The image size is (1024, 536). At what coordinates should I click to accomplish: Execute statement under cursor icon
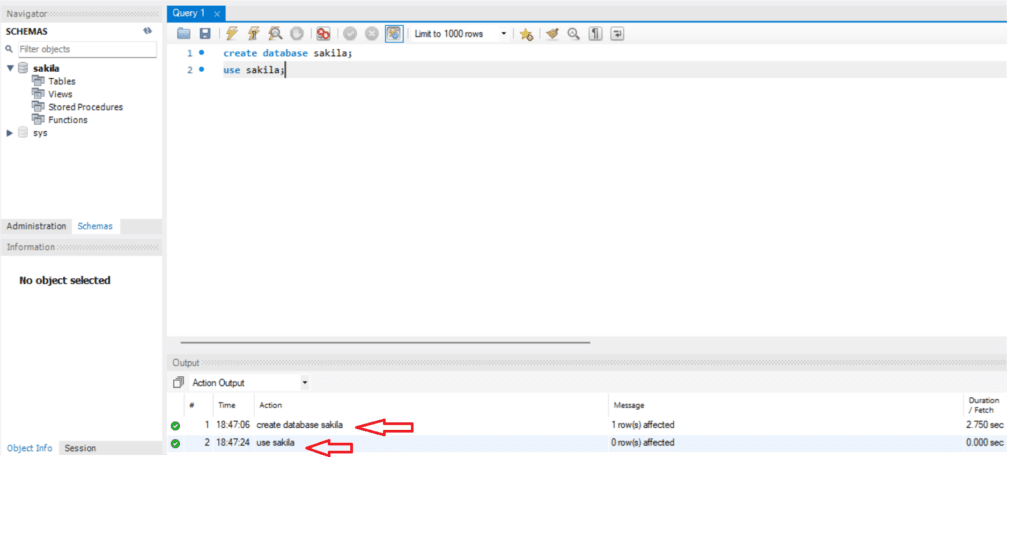[253, 33]
